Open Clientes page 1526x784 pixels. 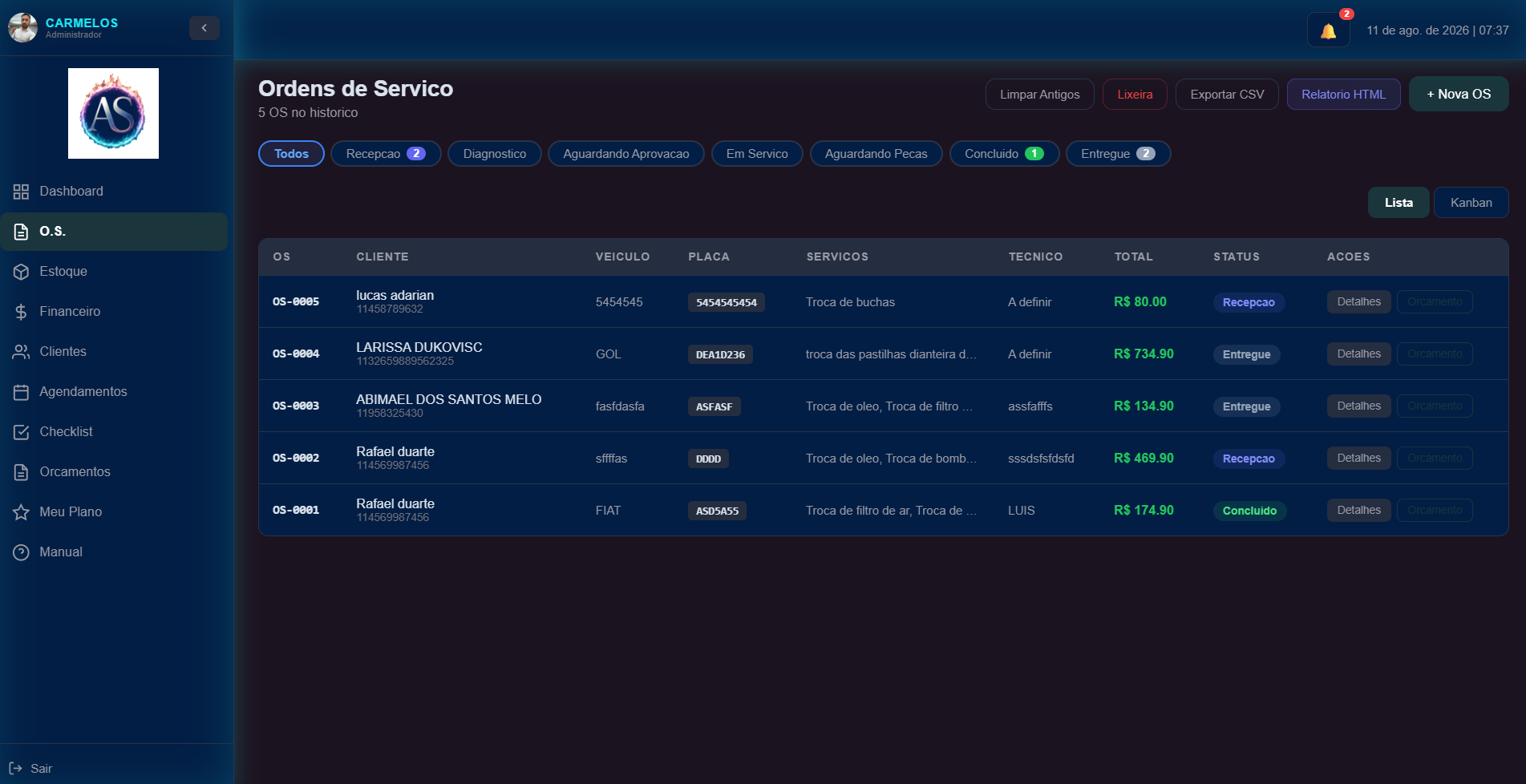click(114, 352)
